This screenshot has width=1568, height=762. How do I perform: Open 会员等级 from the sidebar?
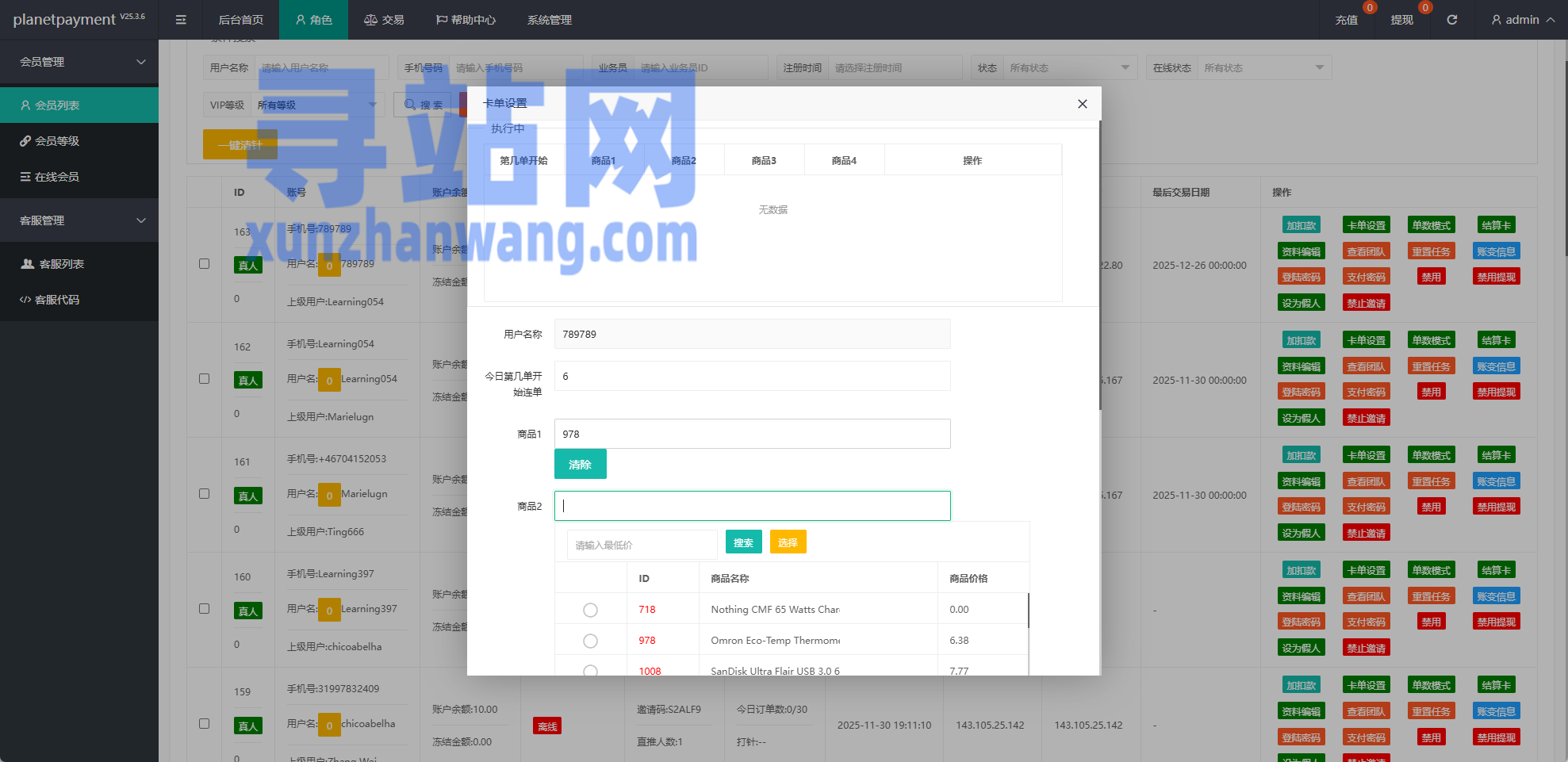click(56, 140)
